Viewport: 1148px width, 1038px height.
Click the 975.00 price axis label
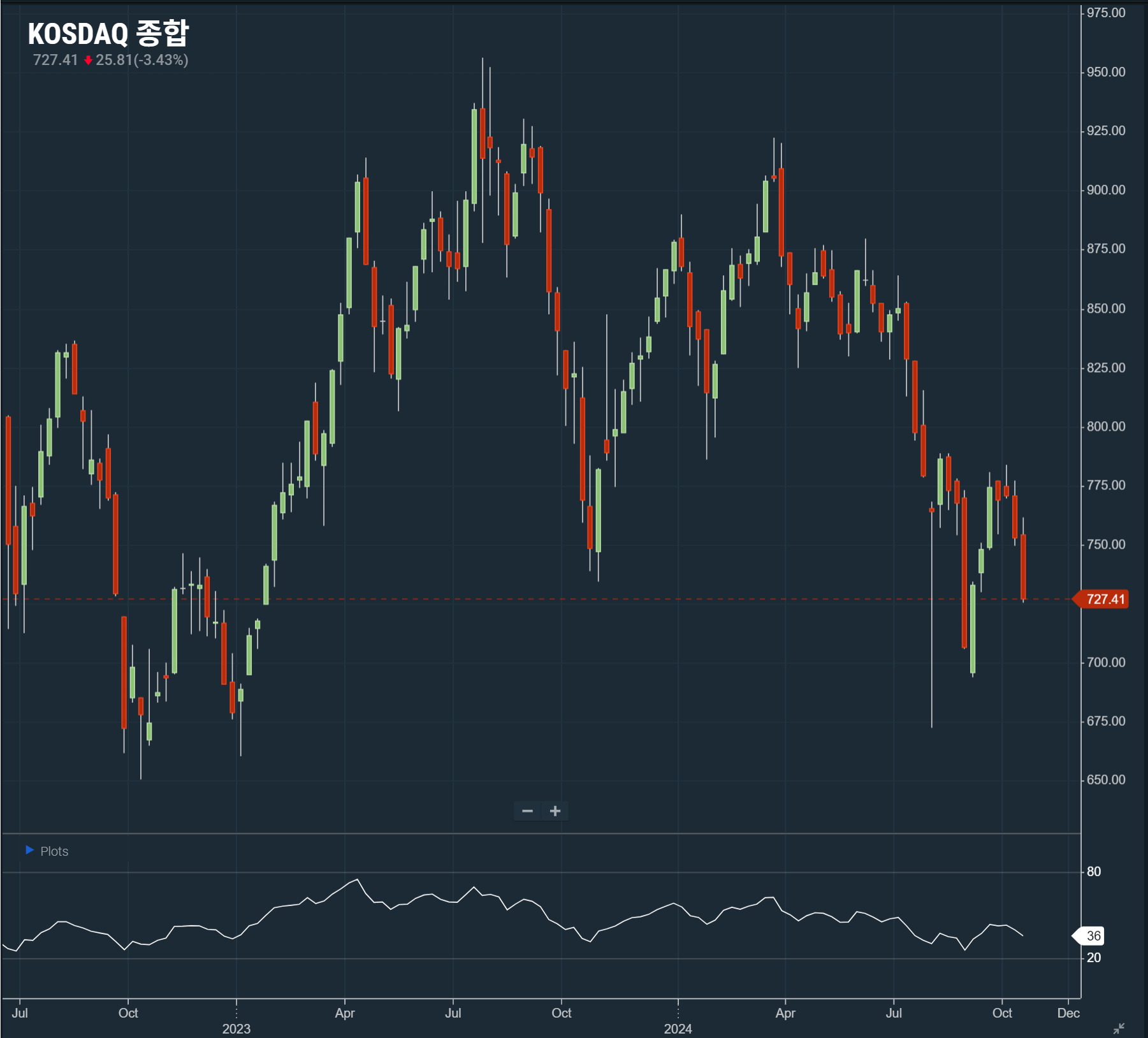1106,13
